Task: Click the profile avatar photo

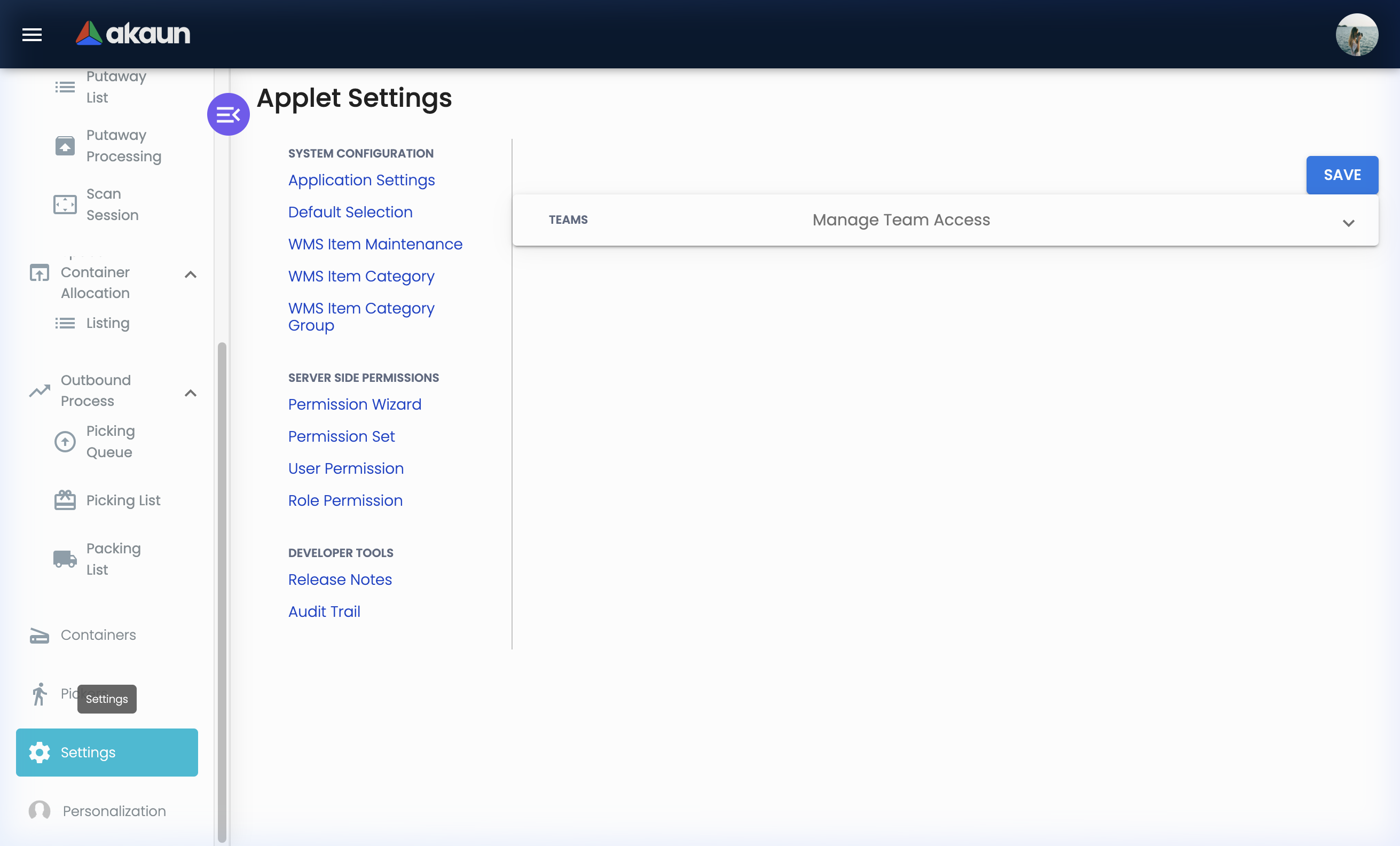Action: click(1357, 35)
